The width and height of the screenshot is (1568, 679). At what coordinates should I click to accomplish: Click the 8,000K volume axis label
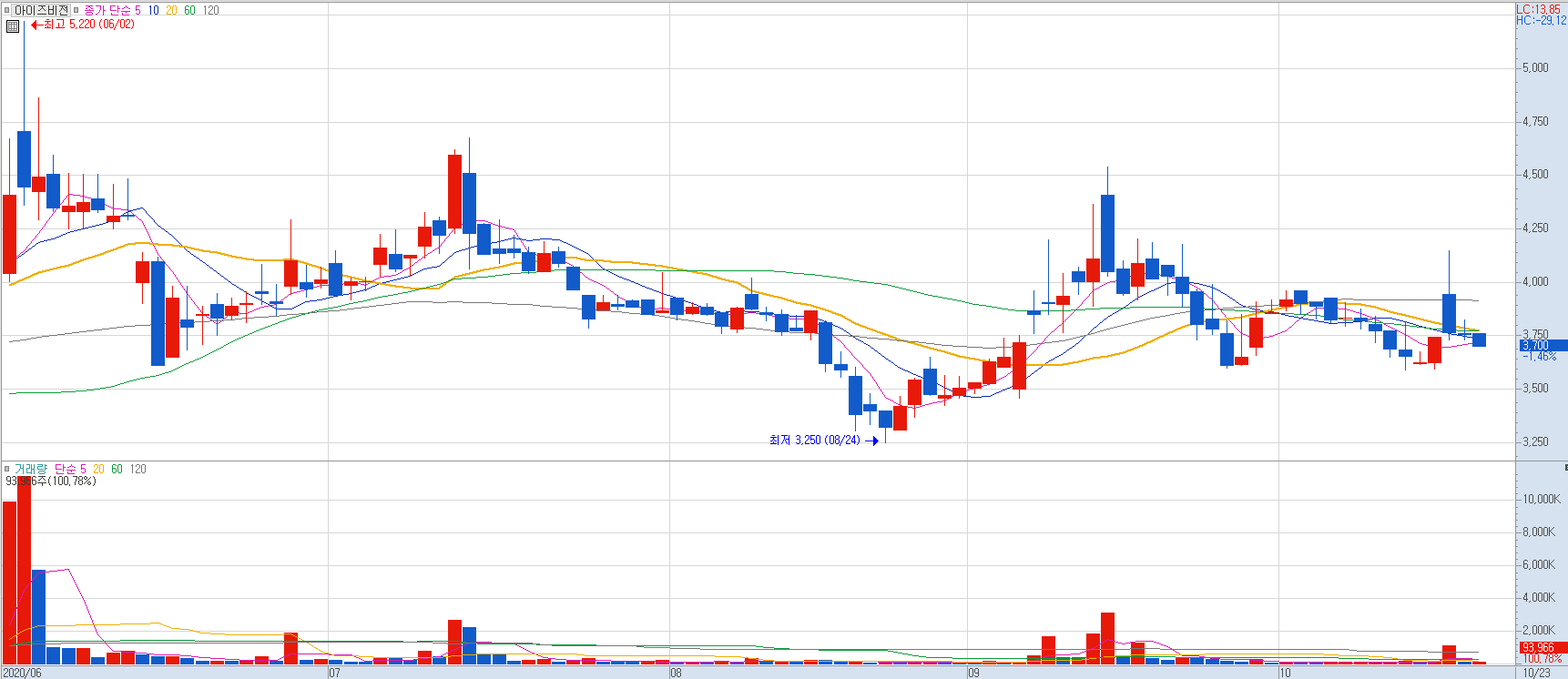(1539, 532)
